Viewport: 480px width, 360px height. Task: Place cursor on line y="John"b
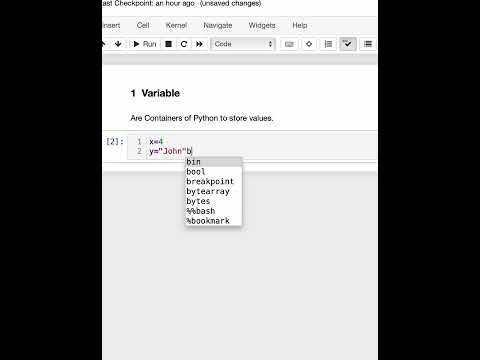pyautogui.click(x=170, y=151)
